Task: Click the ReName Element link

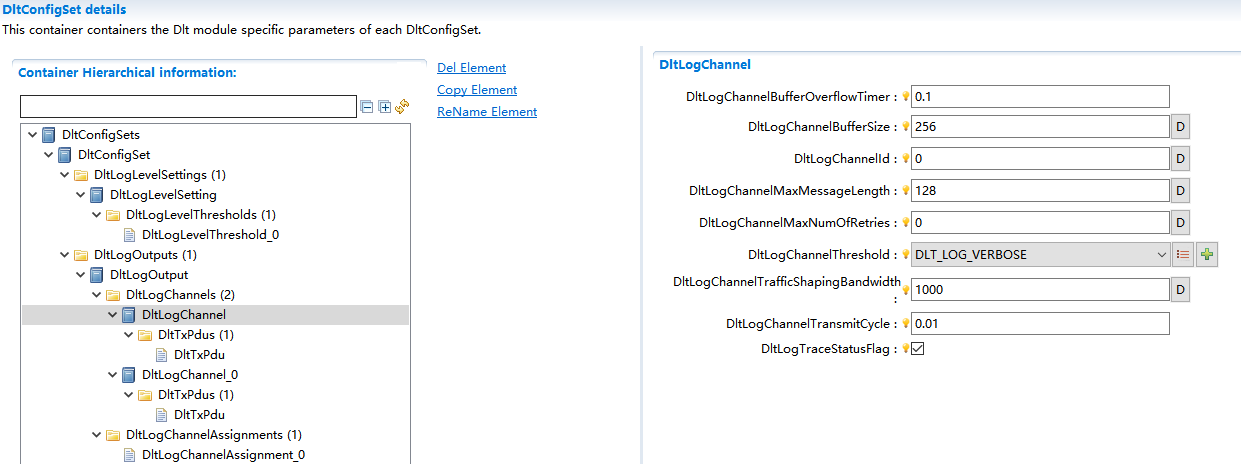Action: pyautogui.click(x=487, y=112)
